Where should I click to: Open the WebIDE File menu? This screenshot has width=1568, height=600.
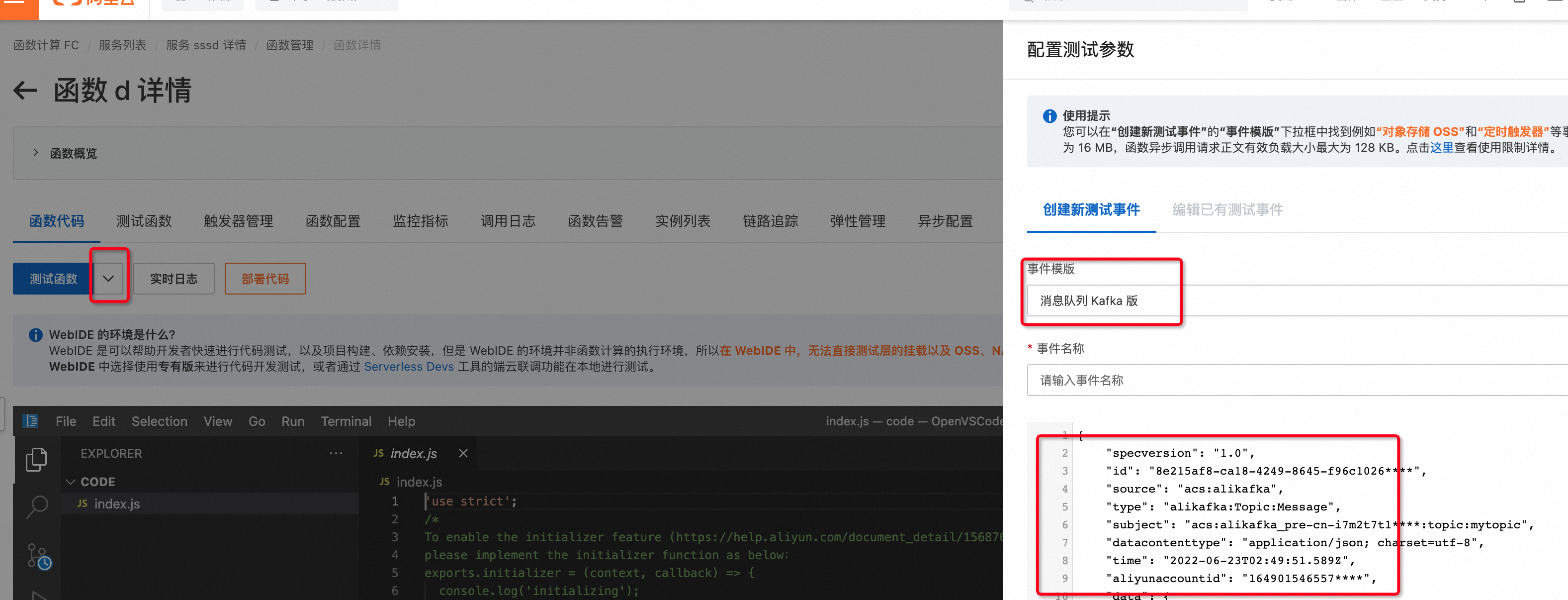66,421
